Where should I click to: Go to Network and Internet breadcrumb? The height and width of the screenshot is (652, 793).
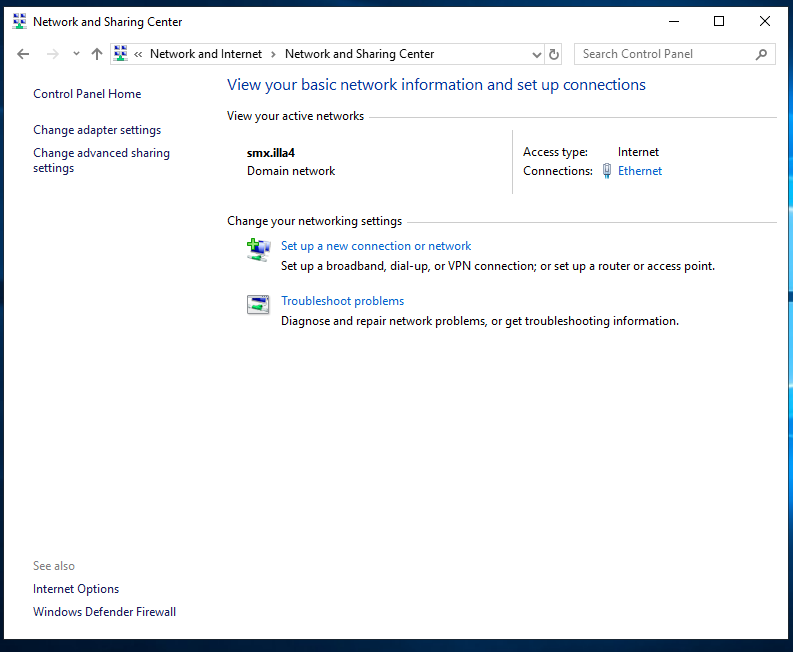205,54
